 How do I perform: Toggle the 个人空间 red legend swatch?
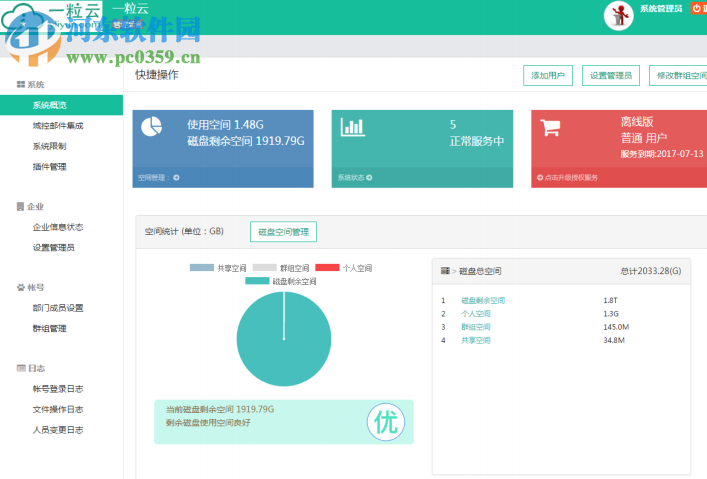[327, 267]
